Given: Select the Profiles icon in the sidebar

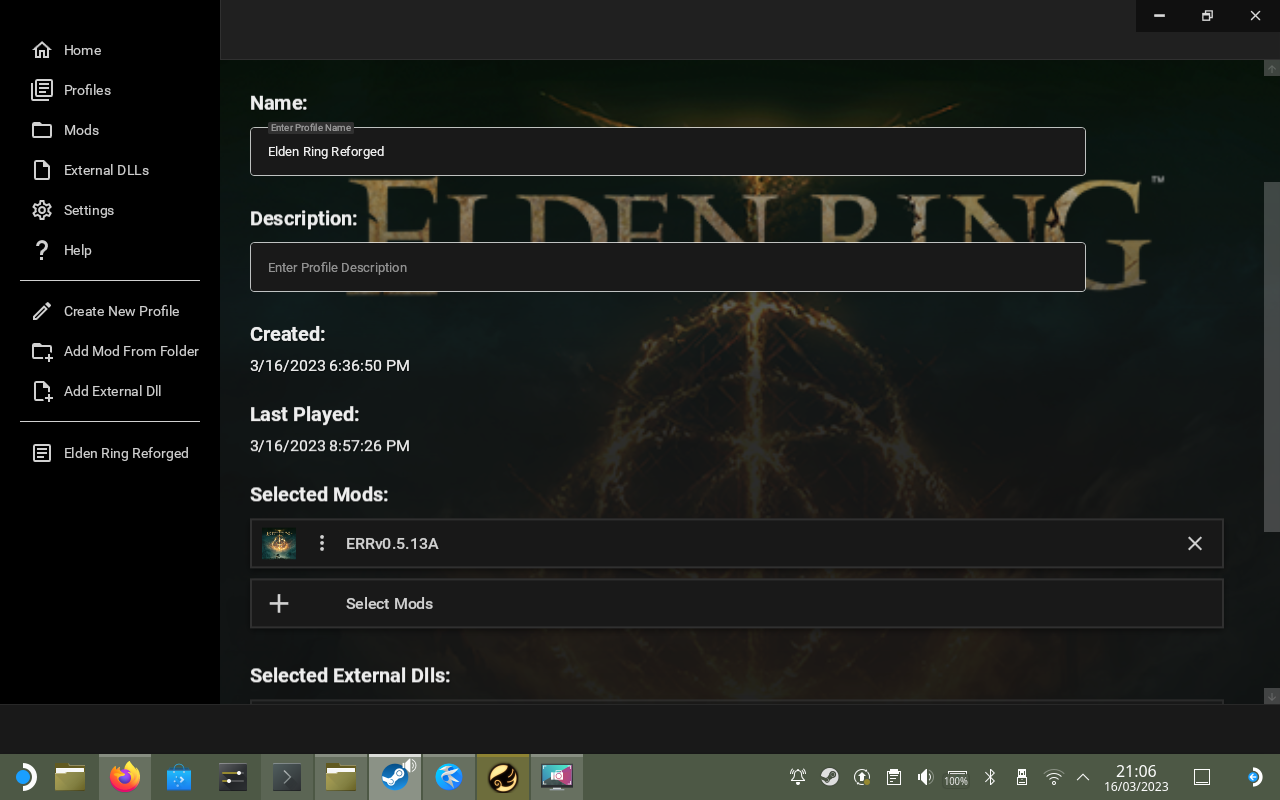Looking at the screenshot, I should coord(42,90).
